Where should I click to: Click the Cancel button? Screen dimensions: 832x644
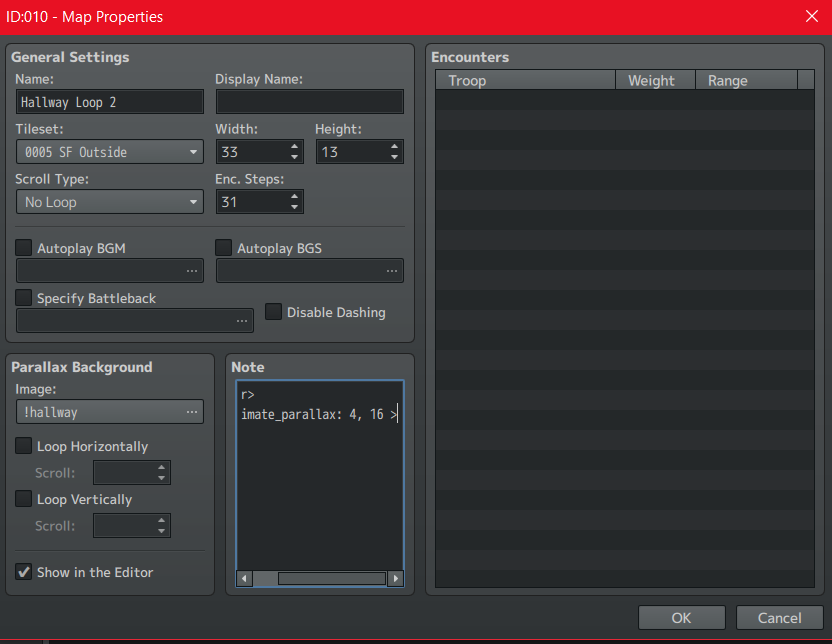tap(779, 618)
